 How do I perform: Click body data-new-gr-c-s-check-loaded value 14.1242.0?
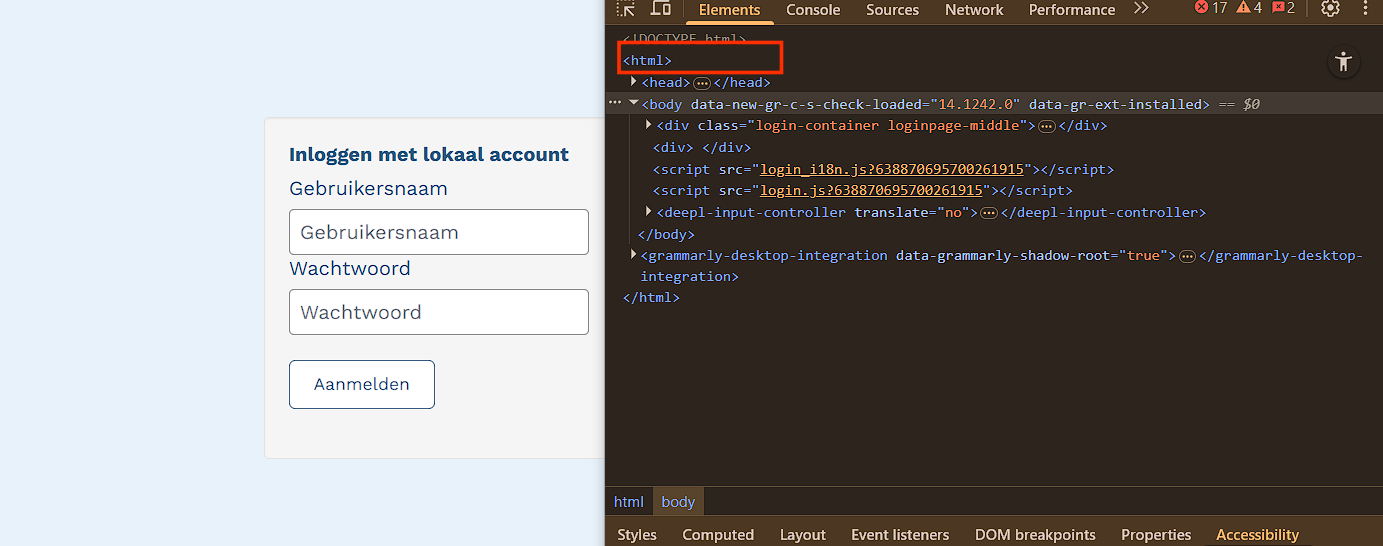[974, 104]
